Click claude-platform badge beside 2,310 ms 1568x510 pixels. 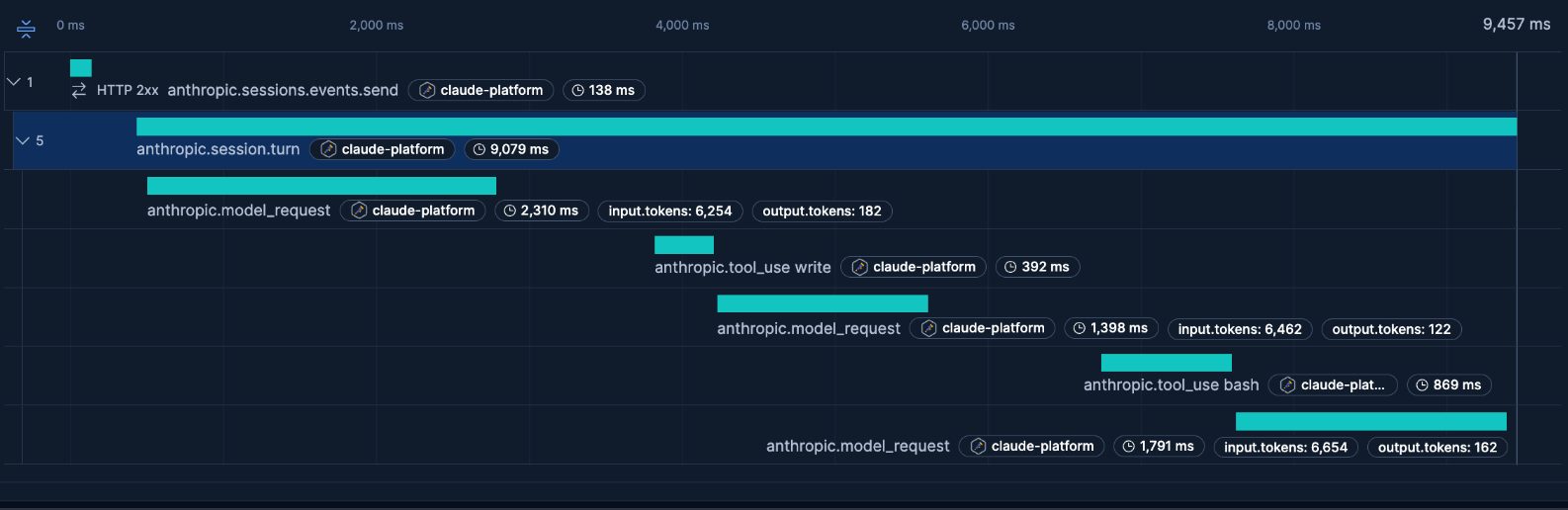[413, 211]
